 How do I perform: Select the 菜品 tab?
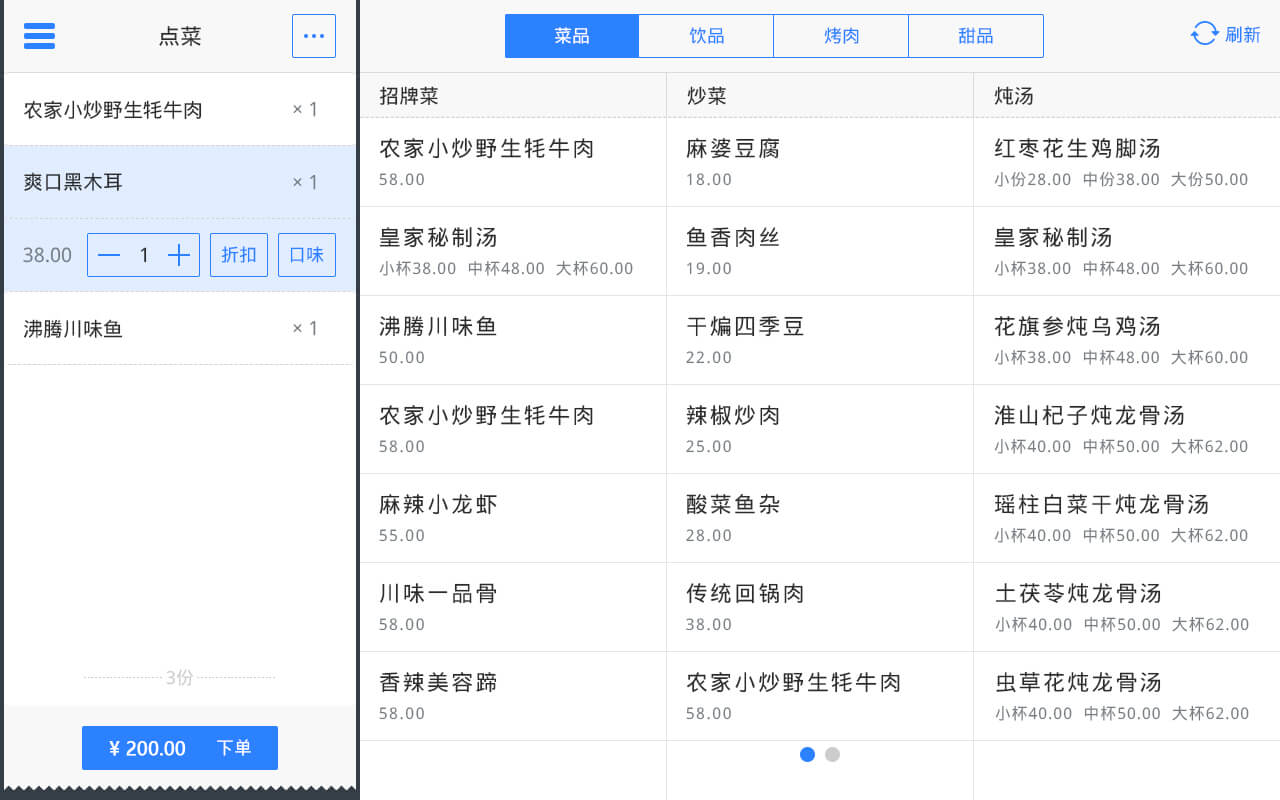click(572, 36)
